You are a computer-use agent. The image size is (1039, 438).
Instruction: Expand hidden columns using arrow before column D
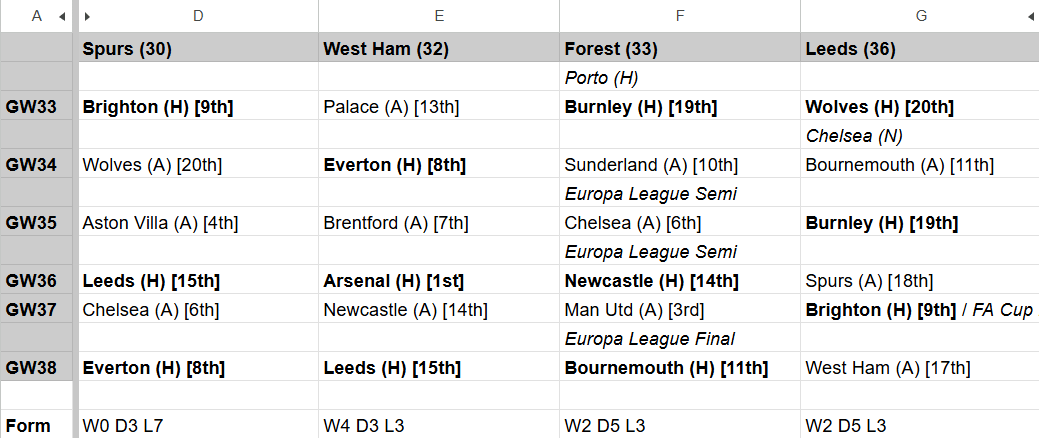[x=88, y=16]
